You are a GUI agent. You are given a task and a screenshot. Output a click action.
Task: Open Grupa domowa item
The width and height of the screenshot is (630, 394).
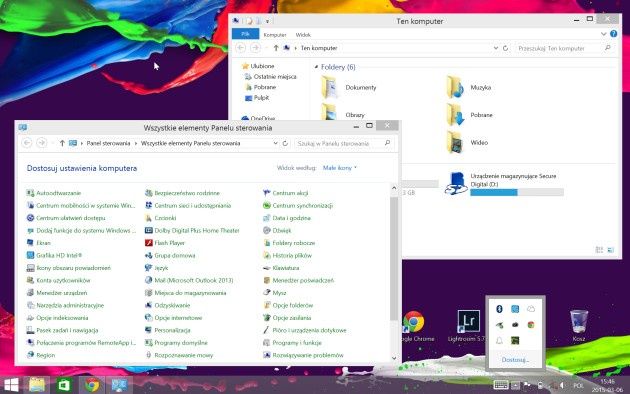point(170,255)
